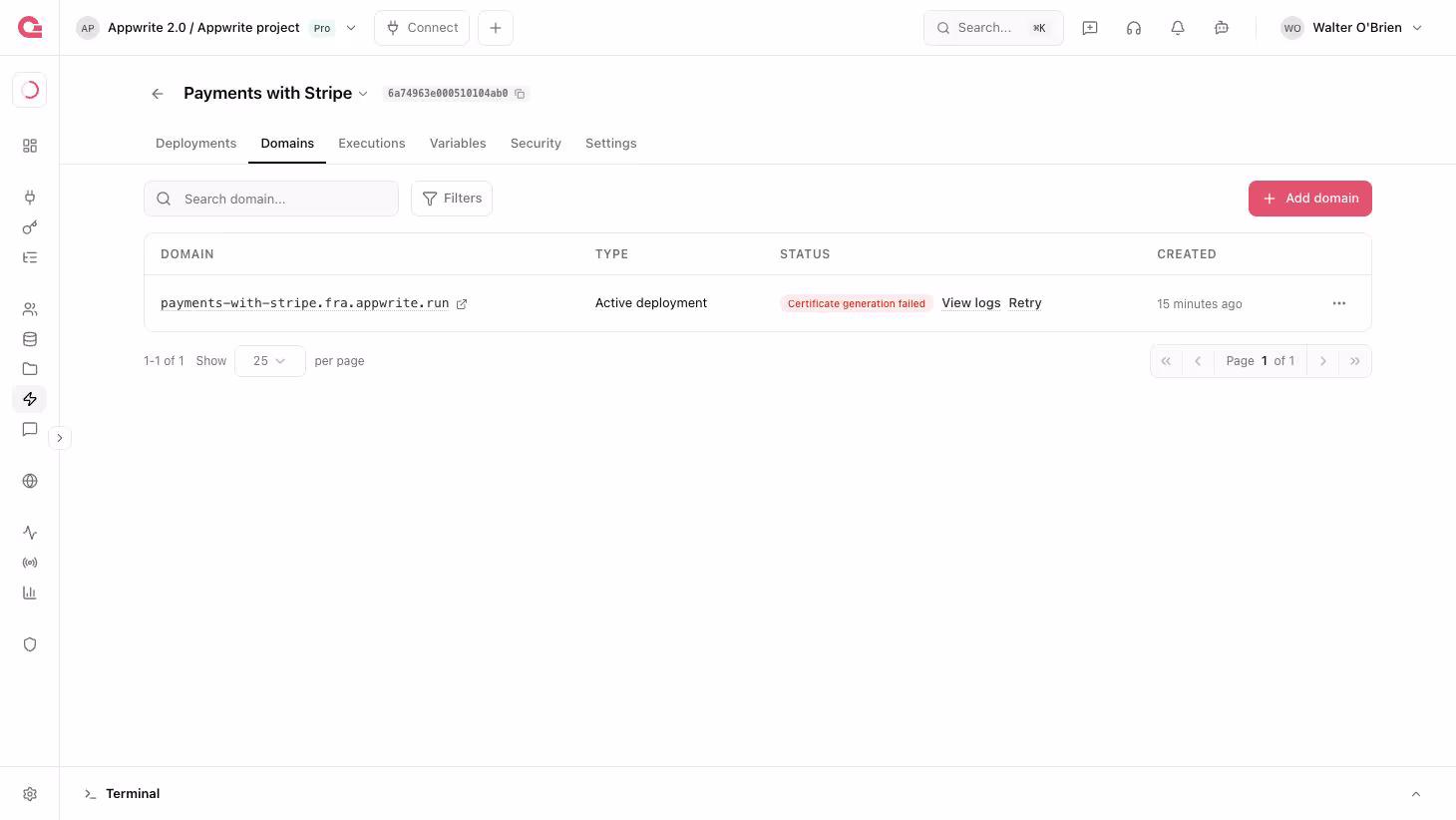Open the Executions tab
The height and width of the screenshot is (820, 1456).
pos(372,144)
